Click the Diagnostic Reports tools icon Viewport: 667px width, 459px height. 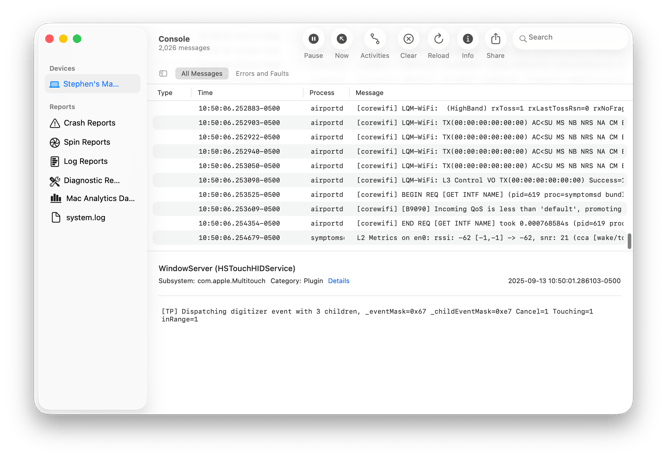54,181
